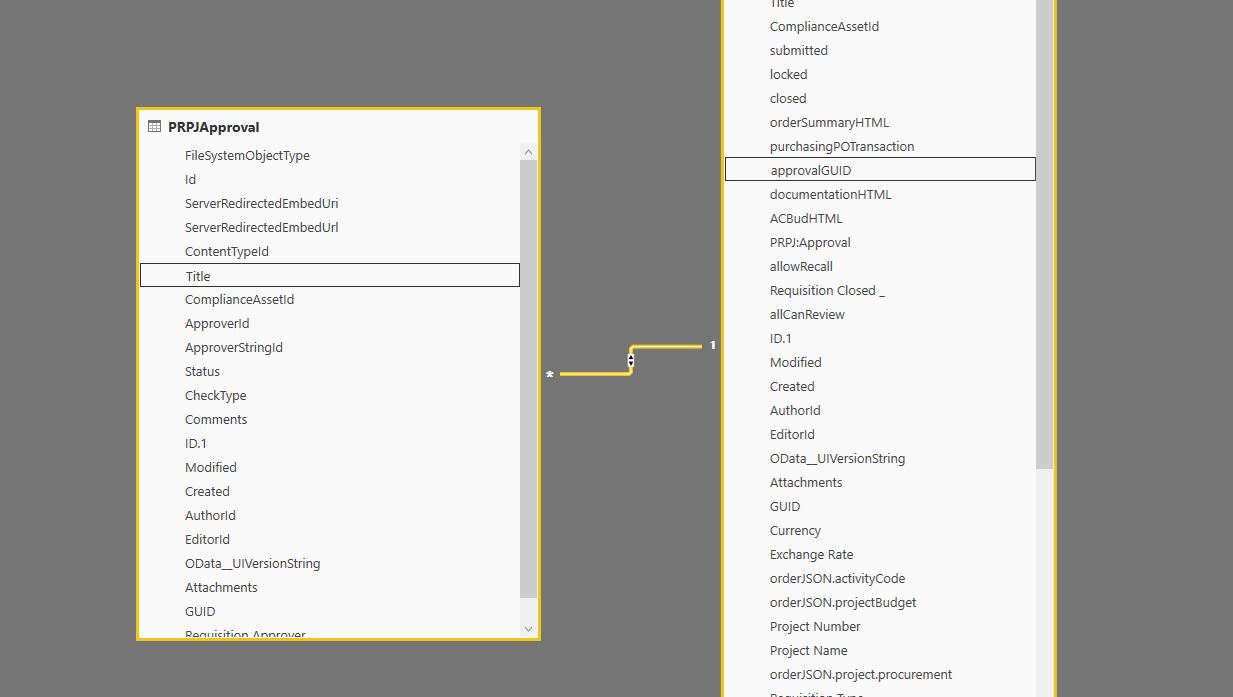Select Attachments in the PRPJApproval table
Image resolution: width=1233 pixels, height=697 pixels.
point(221,587)
